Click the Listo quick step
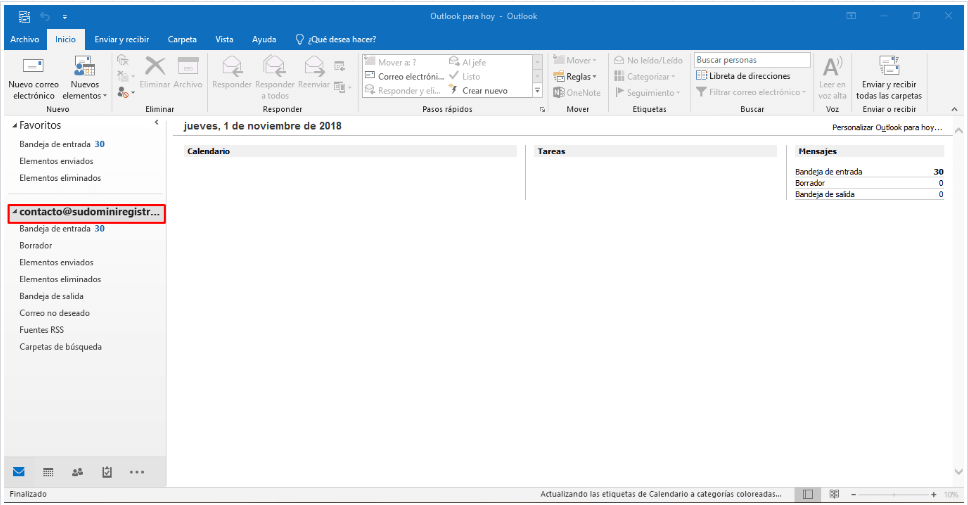 coord(464,77)
